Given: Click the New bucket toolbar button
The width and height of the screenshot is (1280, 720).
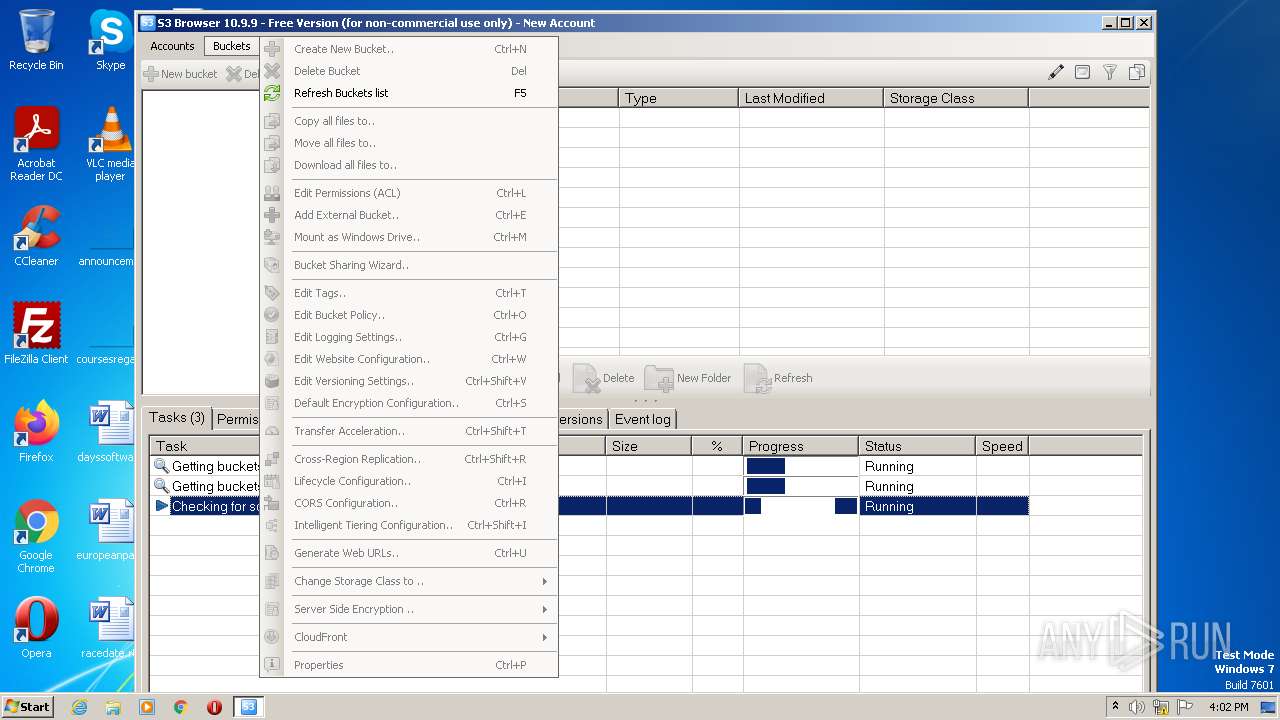Looking at the screenshot, I should pyautogui.click(x=180, y=74).
